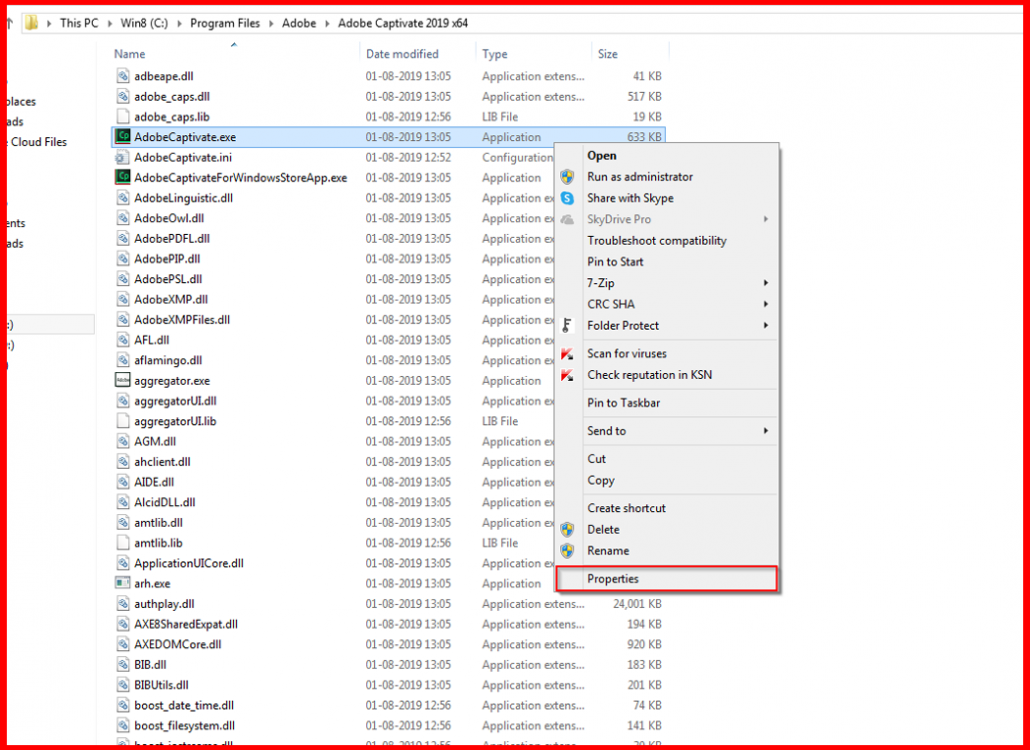Click the Kaspersky icon next to Scan for viruses
This screenshot has height=750, width=1030.
[x=568, y=353]
